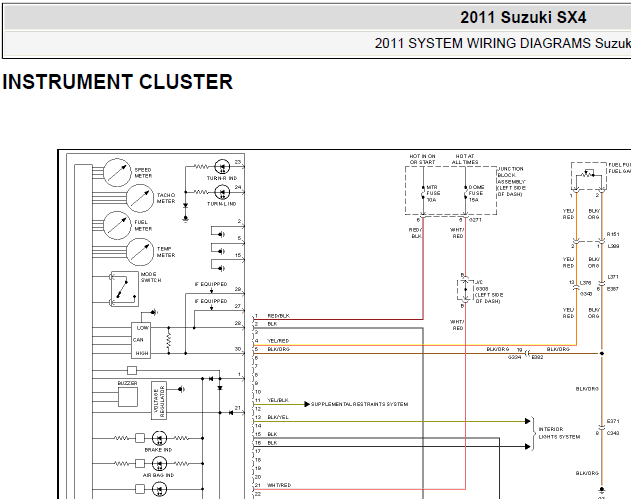
Task: Click the L289 connector label
Action: click(613, 246)
